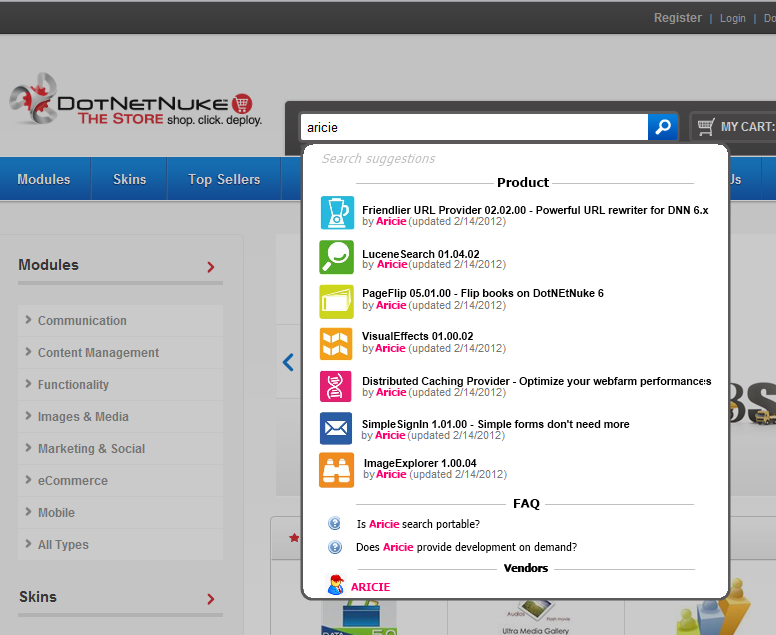Click the VisualEffects orange icon
This screenshot has height=635, width=776.
[x=336, y=344]
